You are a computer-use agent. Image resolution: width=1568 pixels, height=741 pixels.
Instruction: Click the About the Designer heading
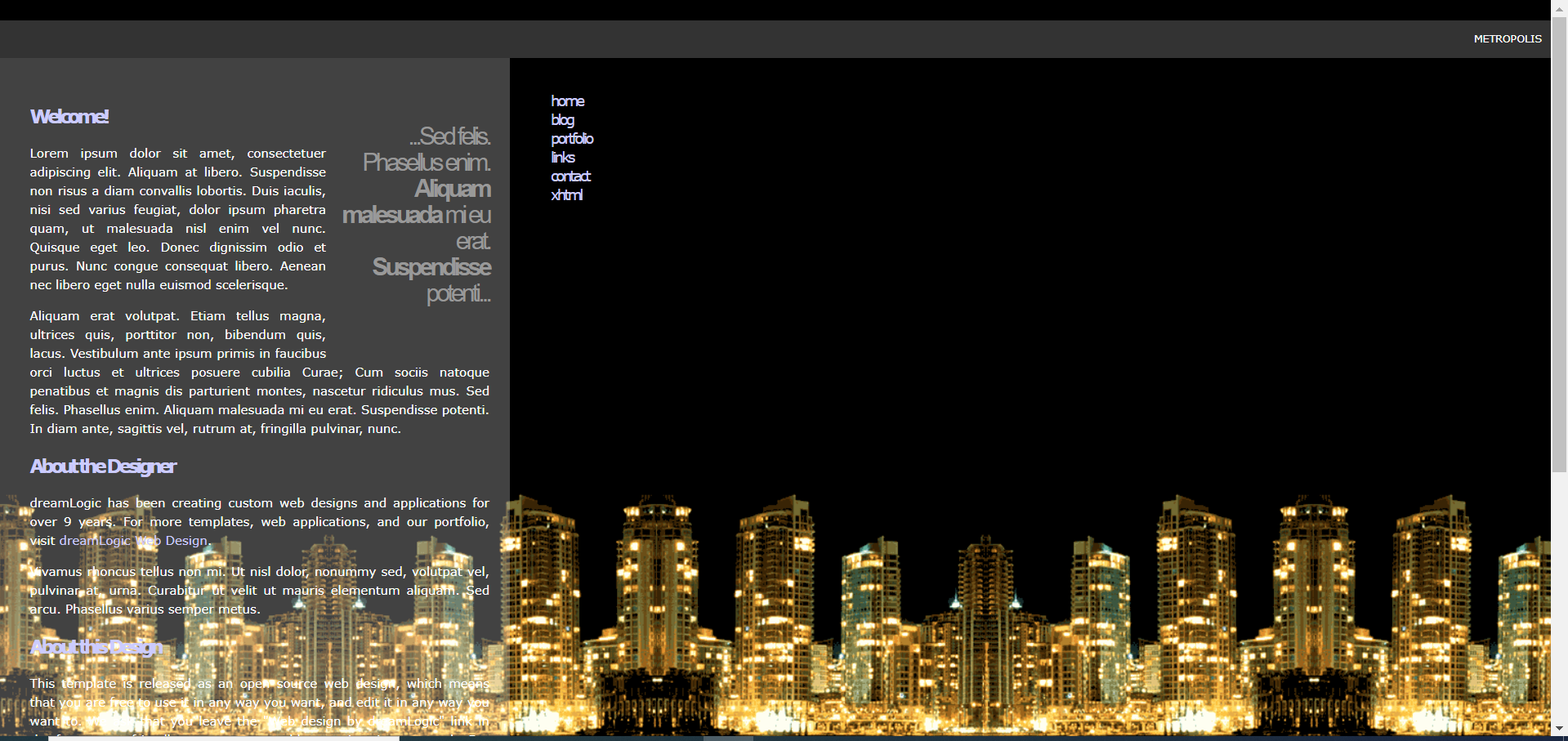tap(103, 466)
